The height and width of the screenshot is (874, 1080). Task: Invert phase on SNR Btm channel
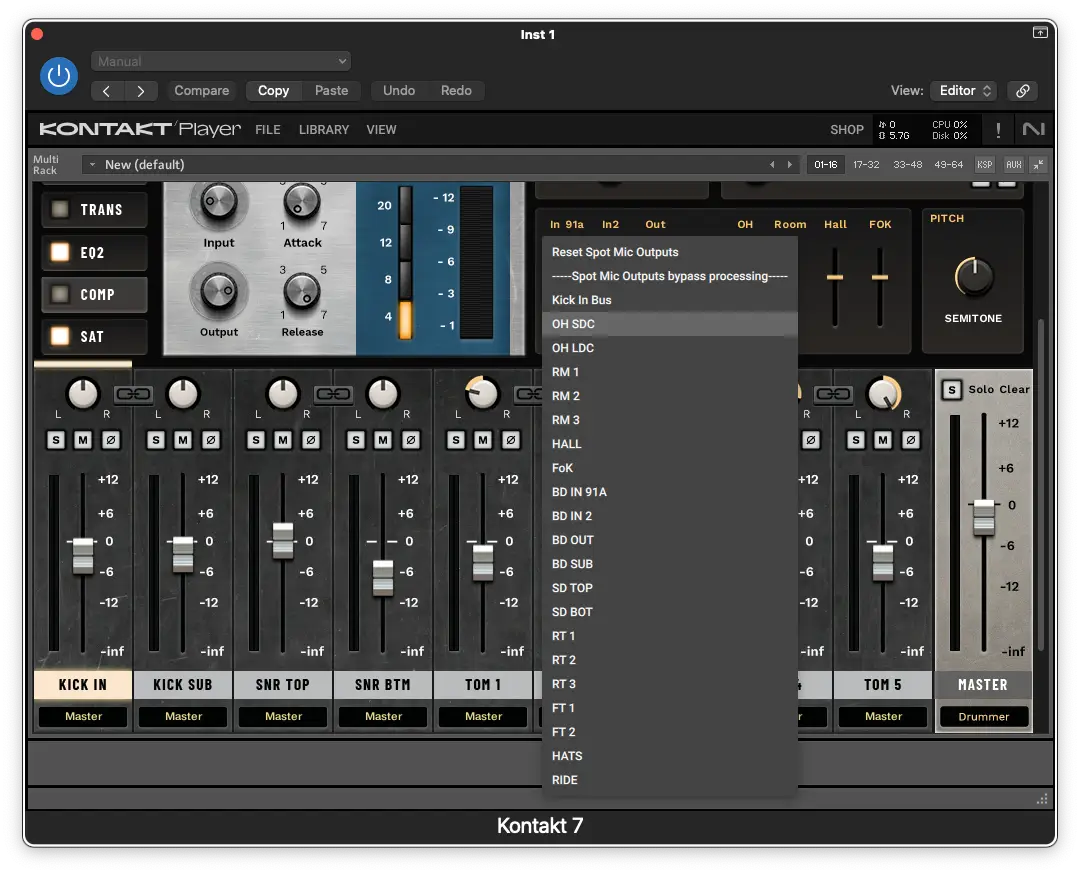coord(411,439)
